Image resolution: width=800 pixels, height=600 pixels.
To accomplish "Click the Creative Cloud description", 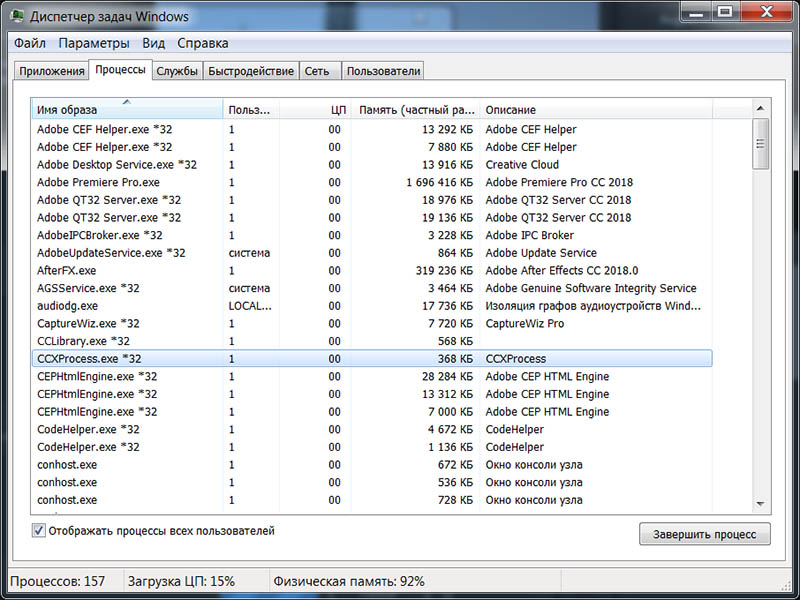I will click(522, 165).
